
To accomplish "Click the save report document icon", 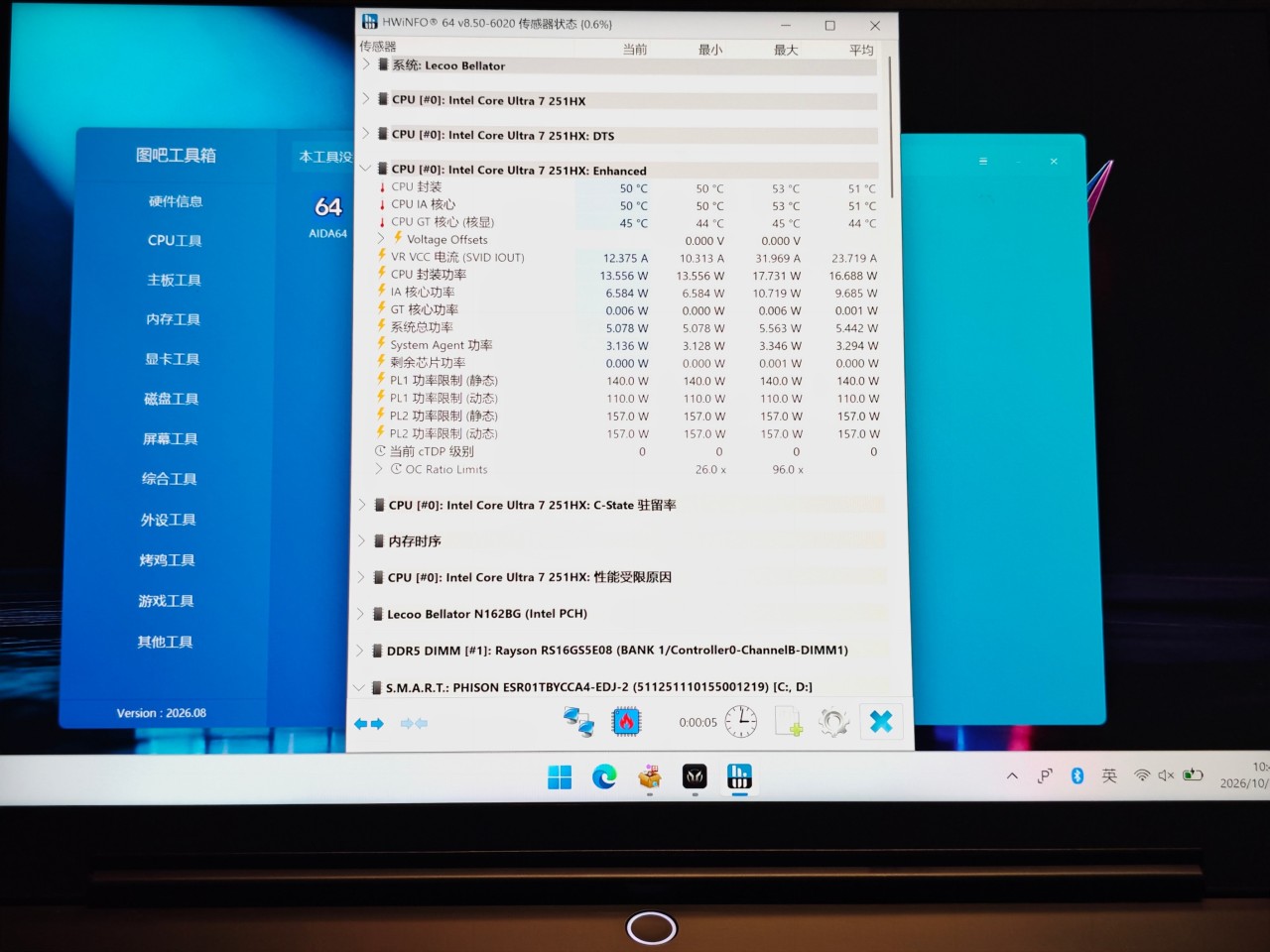I will (x=788, y=722).
